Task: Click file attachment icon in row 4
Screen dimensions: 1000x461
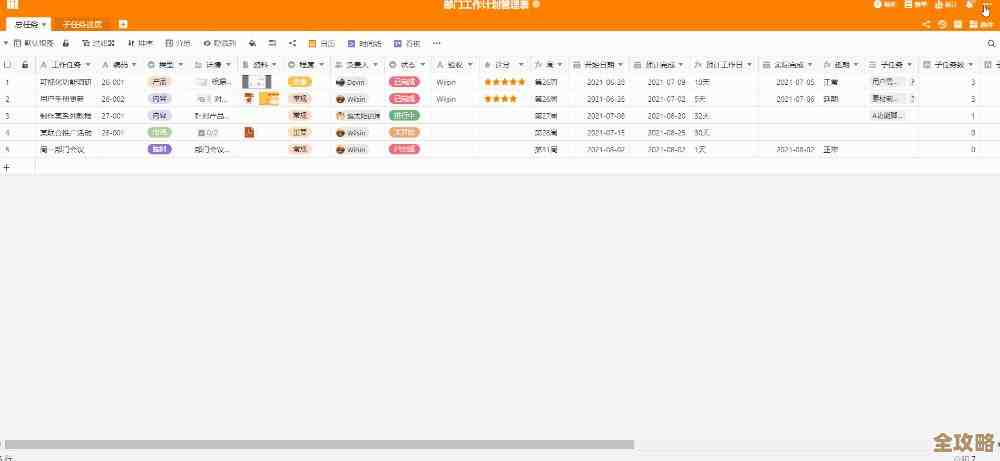Action: click(x=249, y=132)
